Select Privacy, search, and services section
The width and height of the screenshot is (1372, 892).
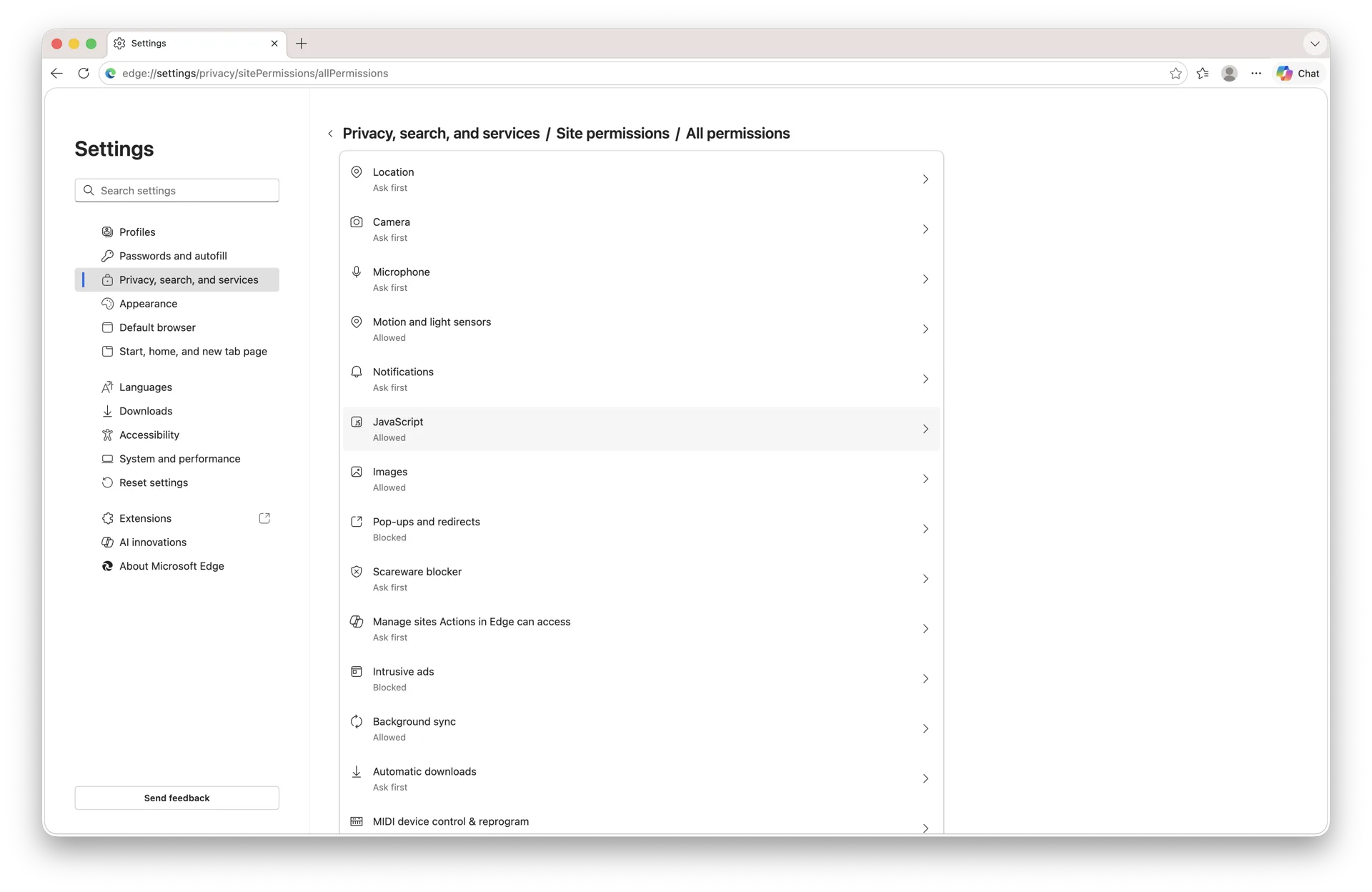tap(177, 280)
